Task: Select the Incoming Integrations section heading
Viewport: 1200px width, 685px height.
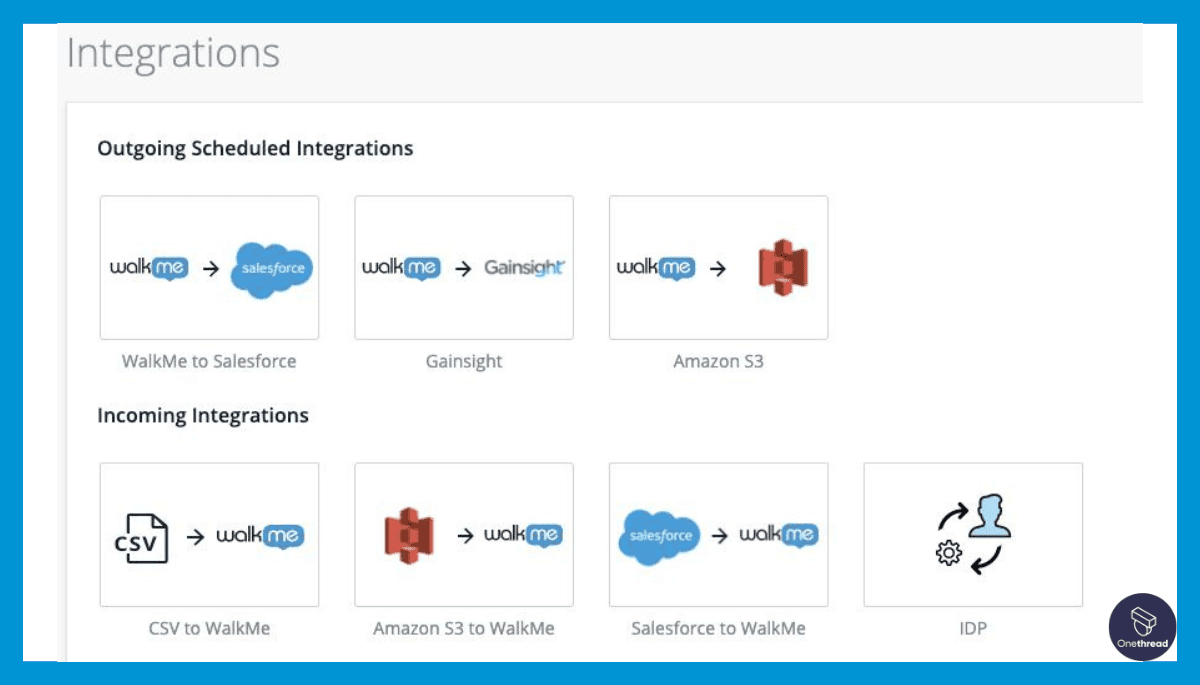Action: tap(203, 415)
